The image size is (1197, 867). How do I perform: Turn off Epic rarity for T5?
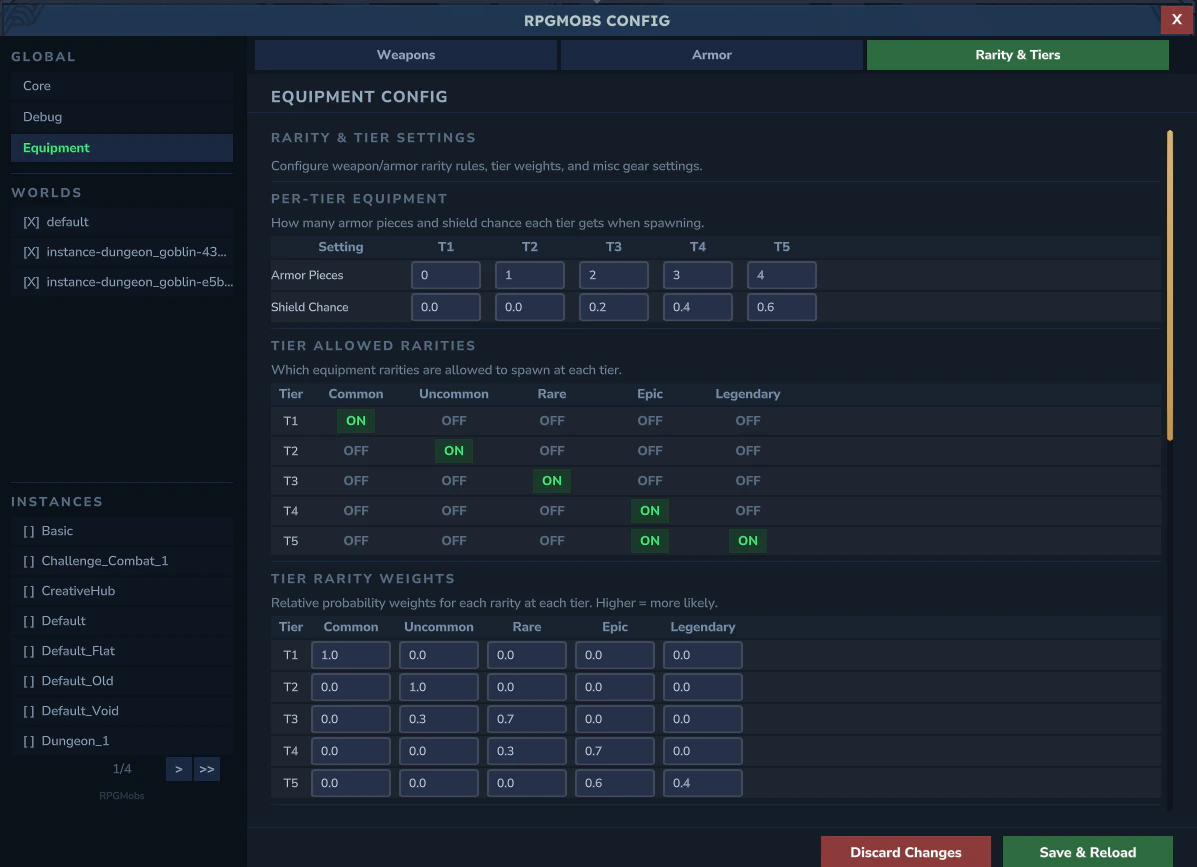click(650, 540)
